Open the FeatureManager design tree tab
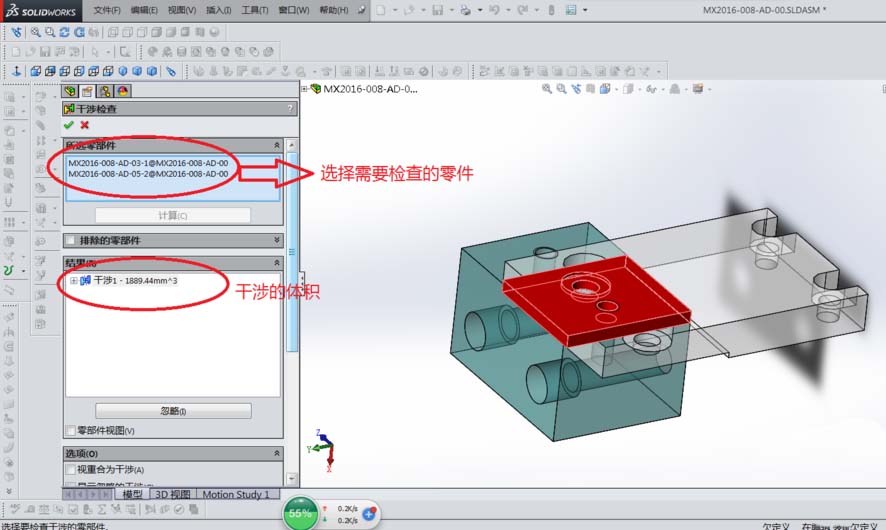The height and width of the screenshot is (530, 886). tap(70, 91)
